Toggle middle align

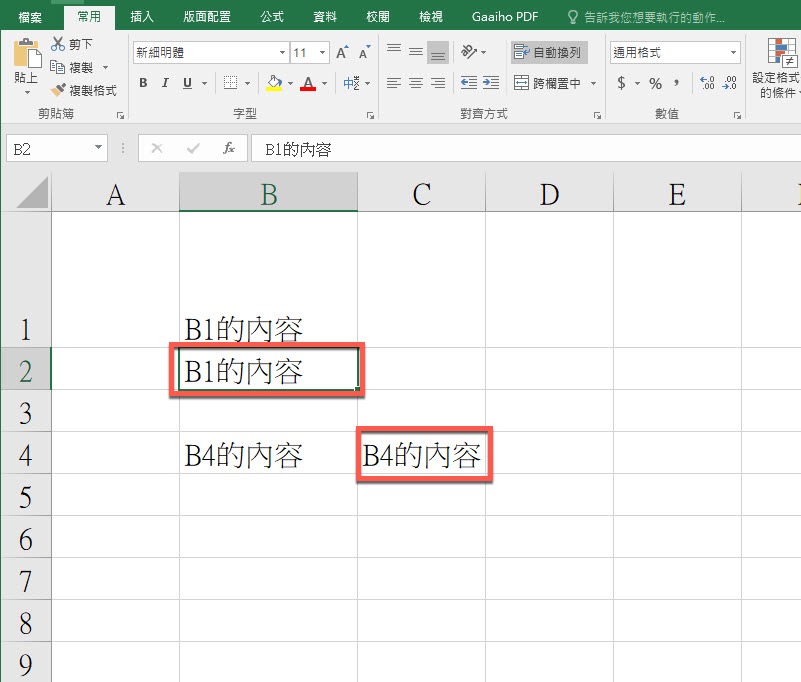click(416, 52)
